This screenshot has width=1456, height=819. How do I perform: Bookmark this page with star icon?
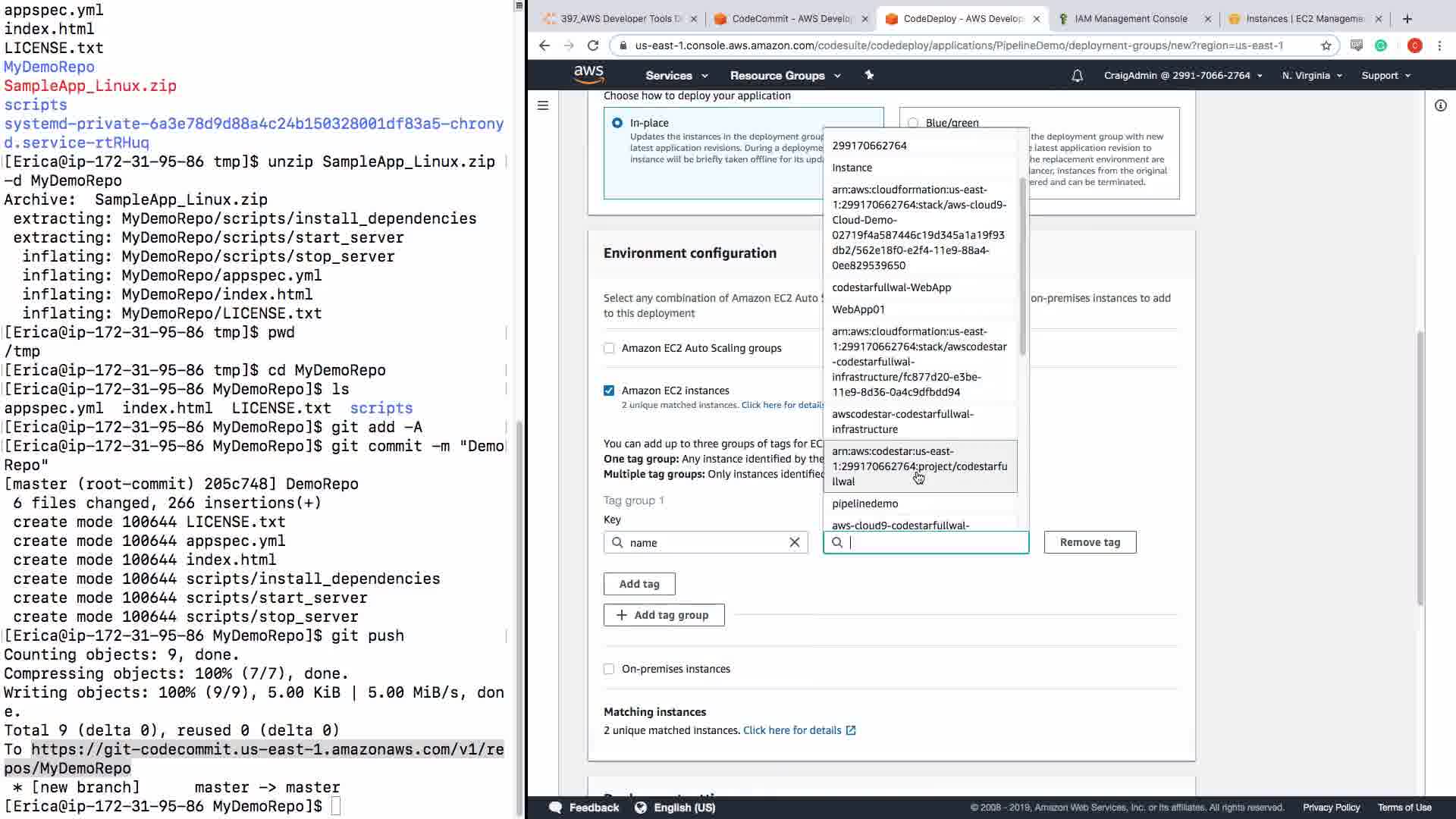[1326, 45]
